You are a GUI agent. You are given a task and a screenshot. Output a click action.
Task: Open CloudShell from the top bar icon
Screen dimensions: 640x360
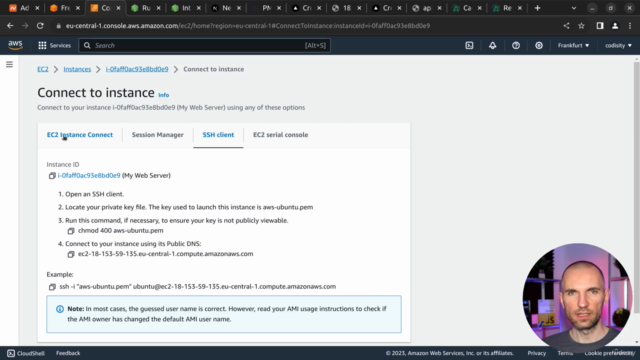tap(469, 45)
